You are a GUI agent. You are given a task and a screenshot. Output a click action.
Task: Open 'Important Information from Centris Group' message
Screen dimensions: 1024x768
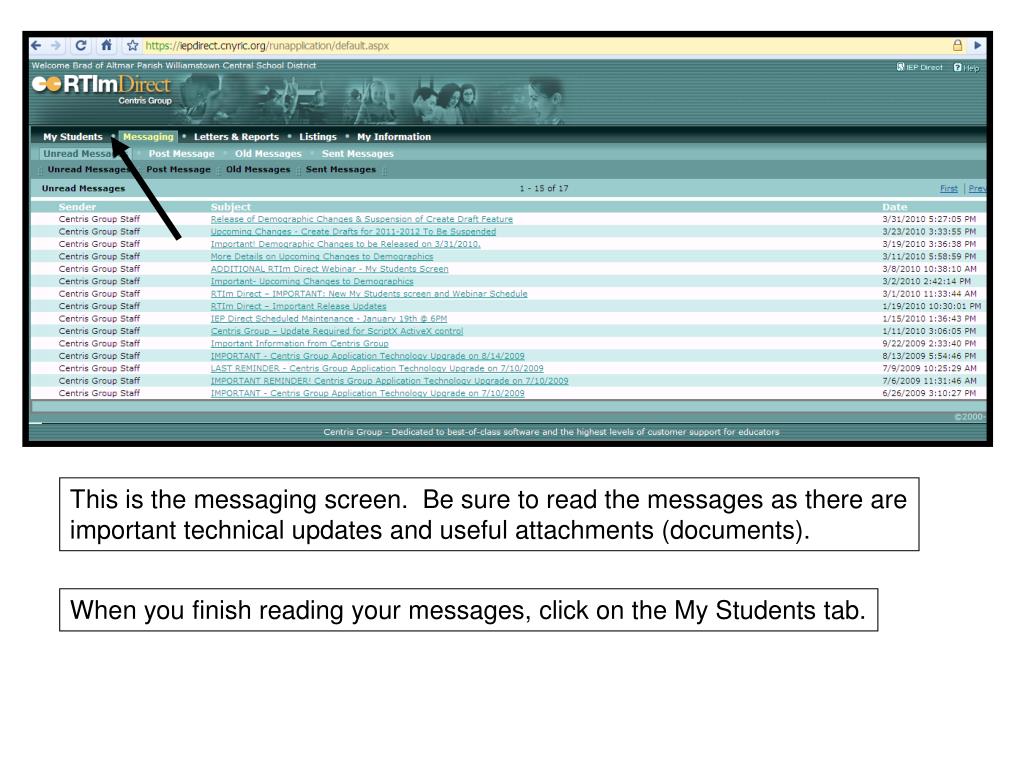(300, 343)
